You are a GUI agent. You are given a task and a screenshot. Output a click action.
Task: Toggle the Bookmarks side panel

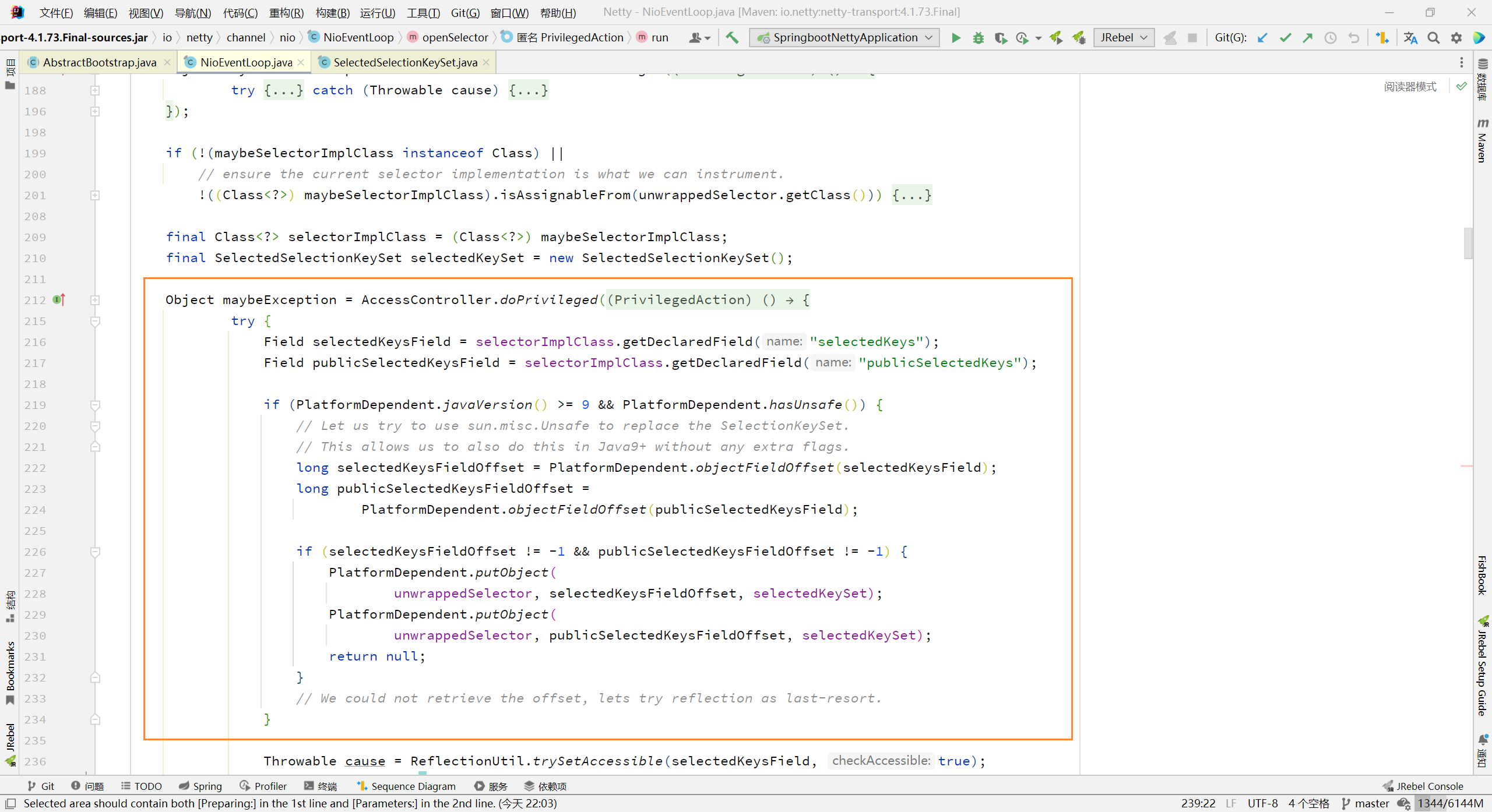[x=10, y=673]
